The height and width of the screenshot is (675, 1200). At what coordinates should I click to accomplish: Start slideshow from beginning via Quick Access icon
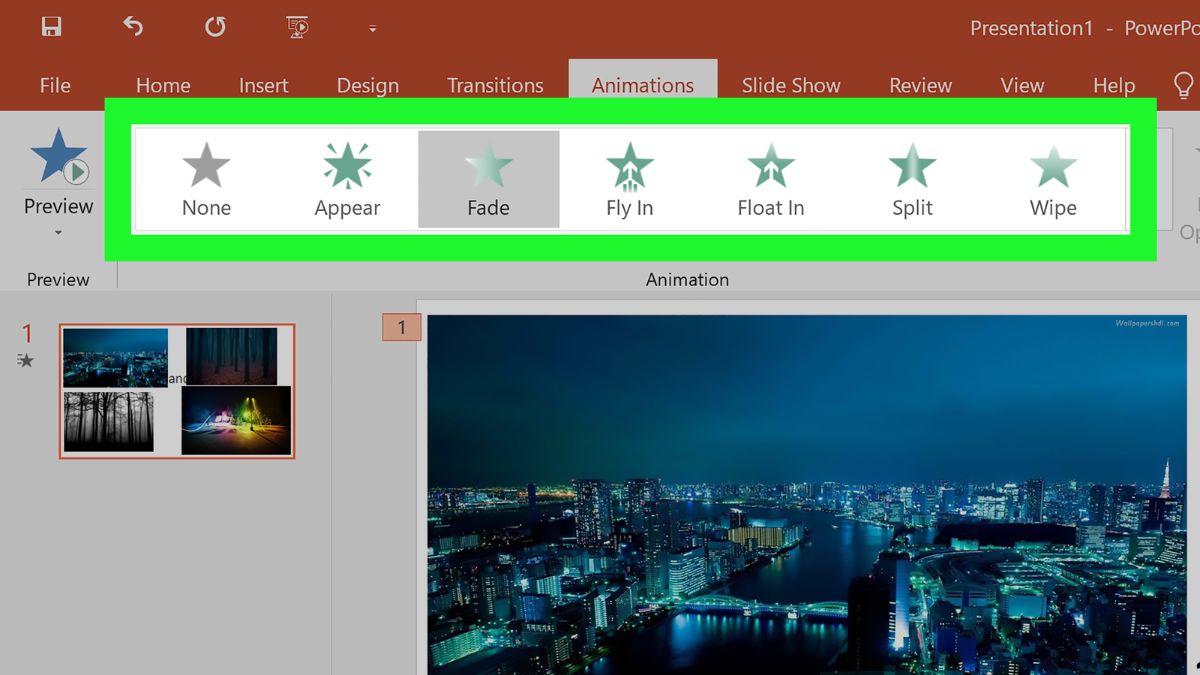pos(295,27)
